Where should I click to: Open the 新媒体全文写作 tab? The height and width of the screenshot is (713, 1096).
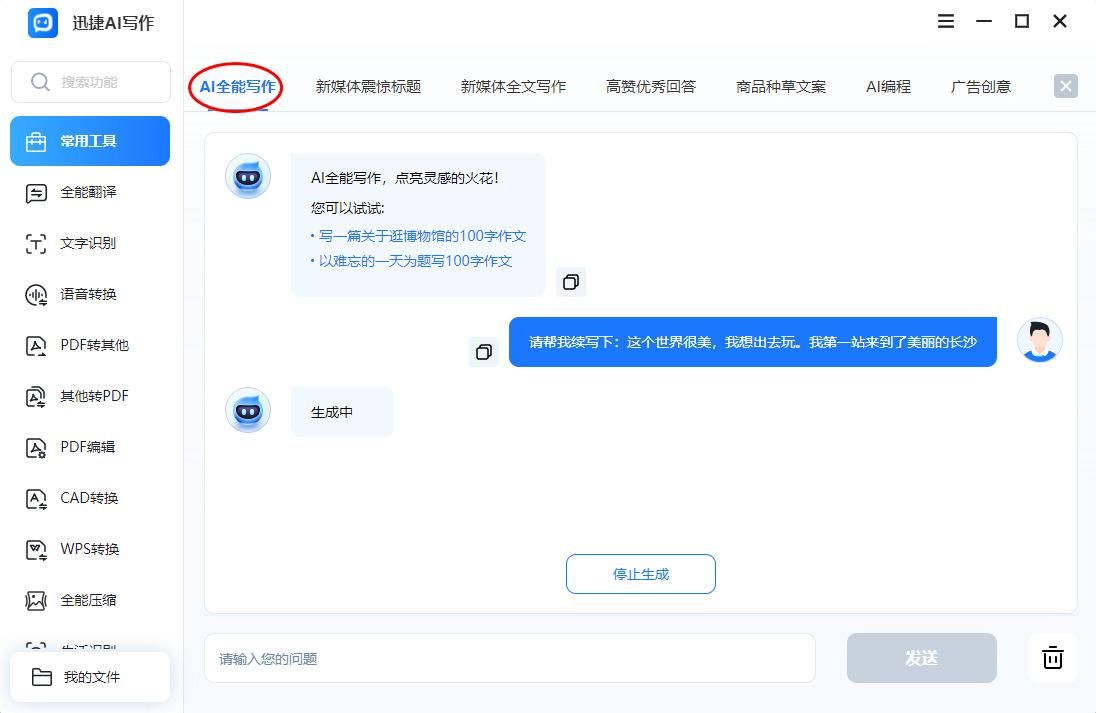pyautogui.click(x=513, y=87)
